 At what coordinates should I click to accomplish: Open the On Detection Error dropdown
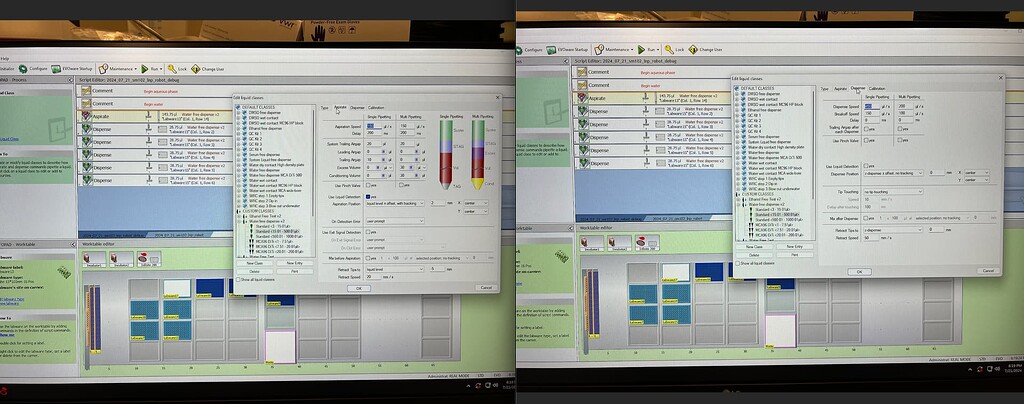[393, 220]
